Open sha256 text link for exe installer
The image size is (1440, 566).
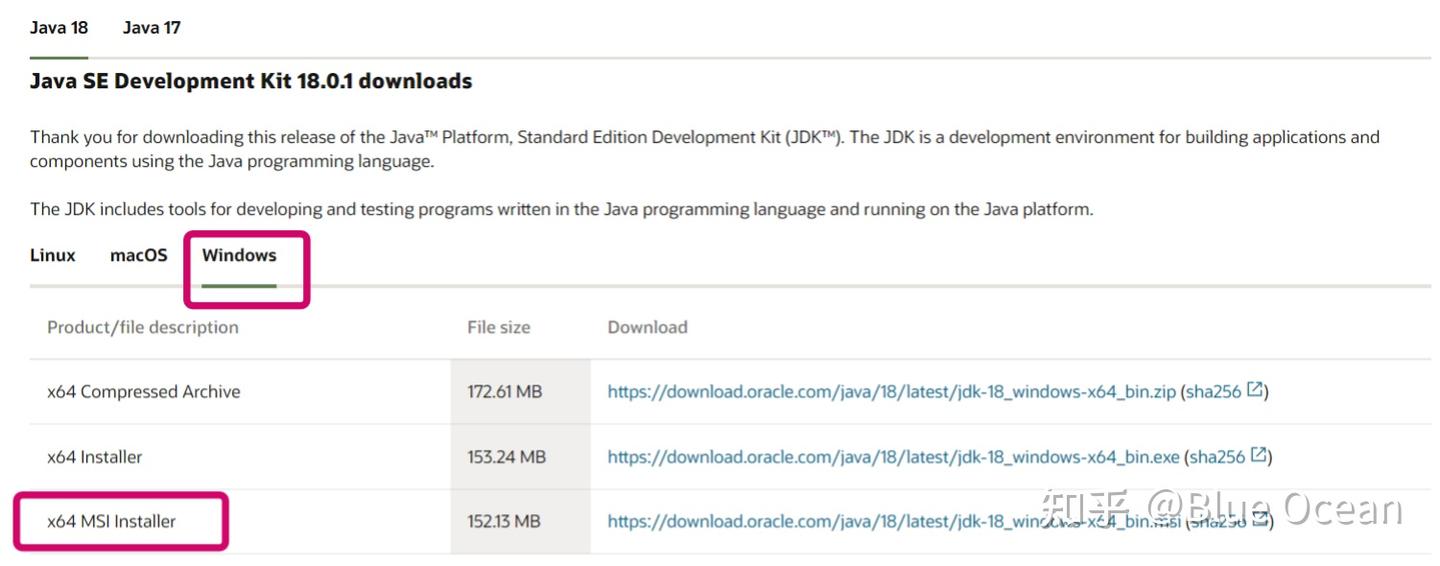click(x=1215, y=457)
